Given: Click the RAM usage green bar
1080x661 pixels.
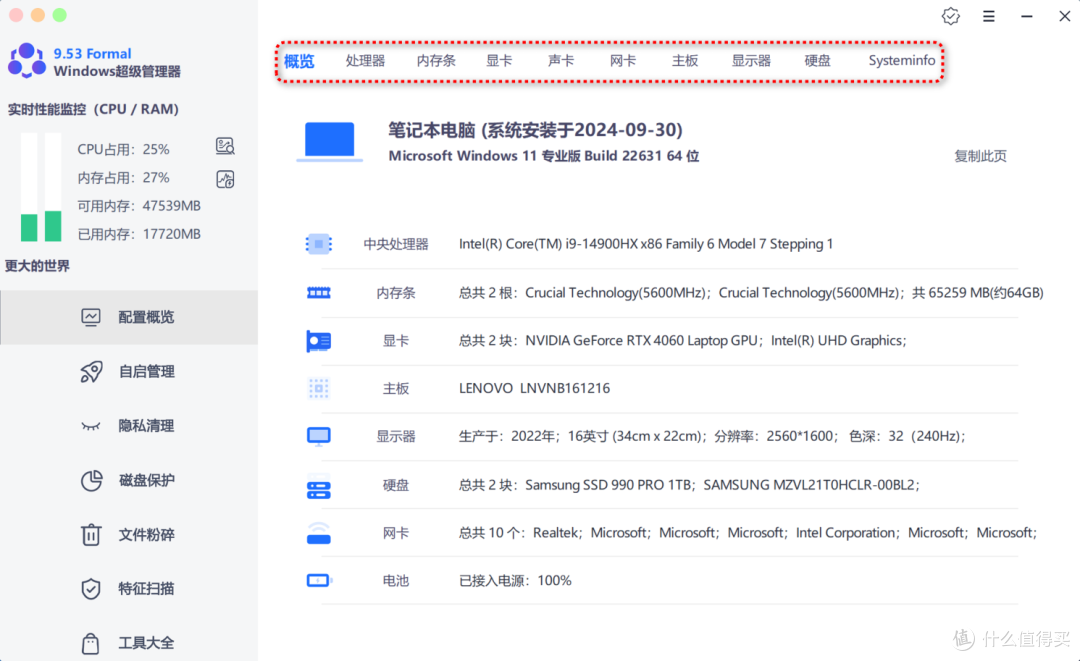Looking at the screenshot, I should tap(53, 226).
